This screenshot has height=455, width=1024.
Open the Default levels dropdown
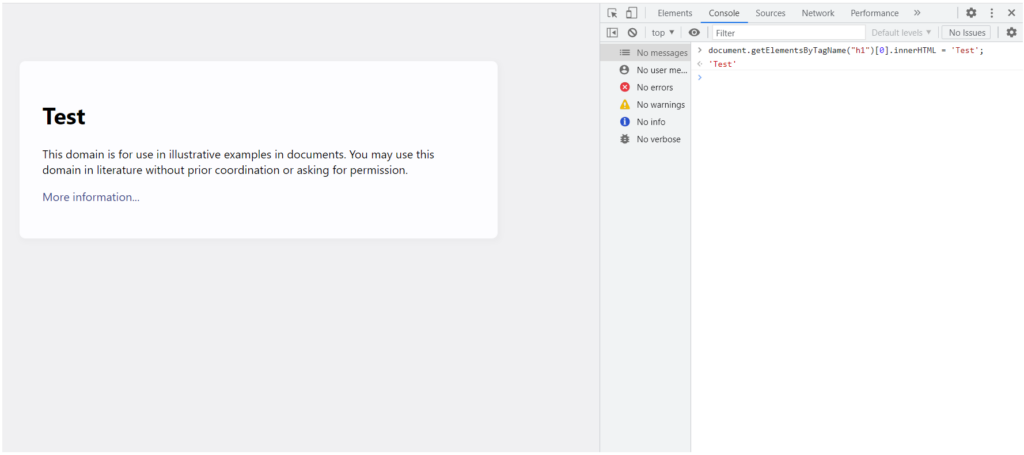tap(901, 33)
